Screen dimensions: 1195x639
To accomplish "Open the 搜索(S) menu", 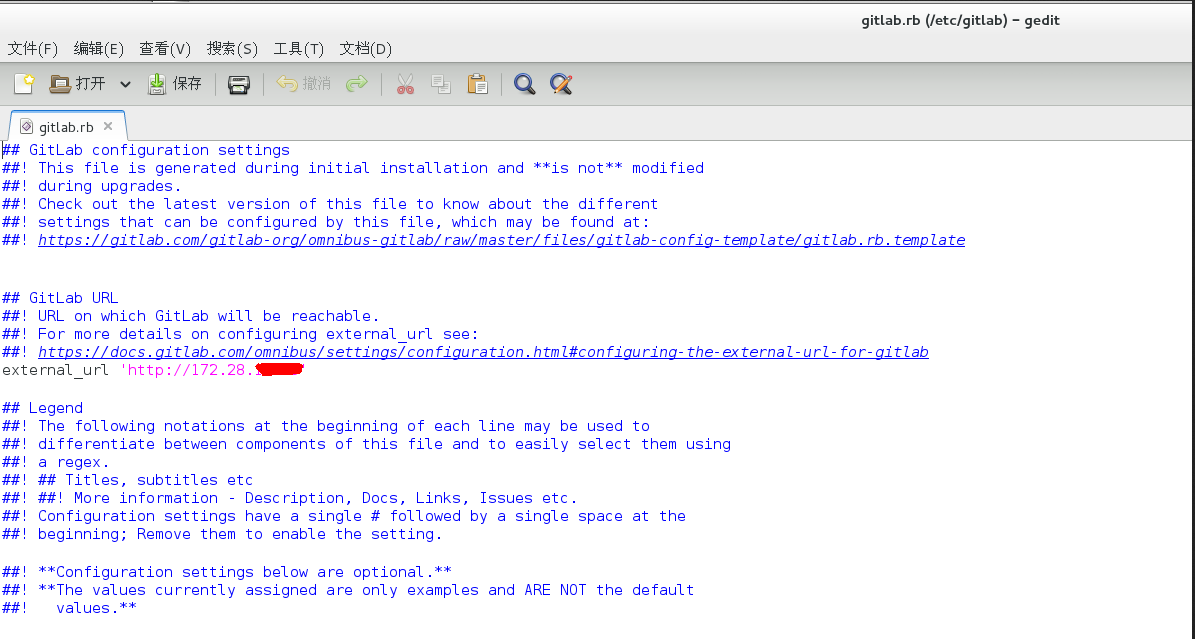I will (x=232, y=49).
